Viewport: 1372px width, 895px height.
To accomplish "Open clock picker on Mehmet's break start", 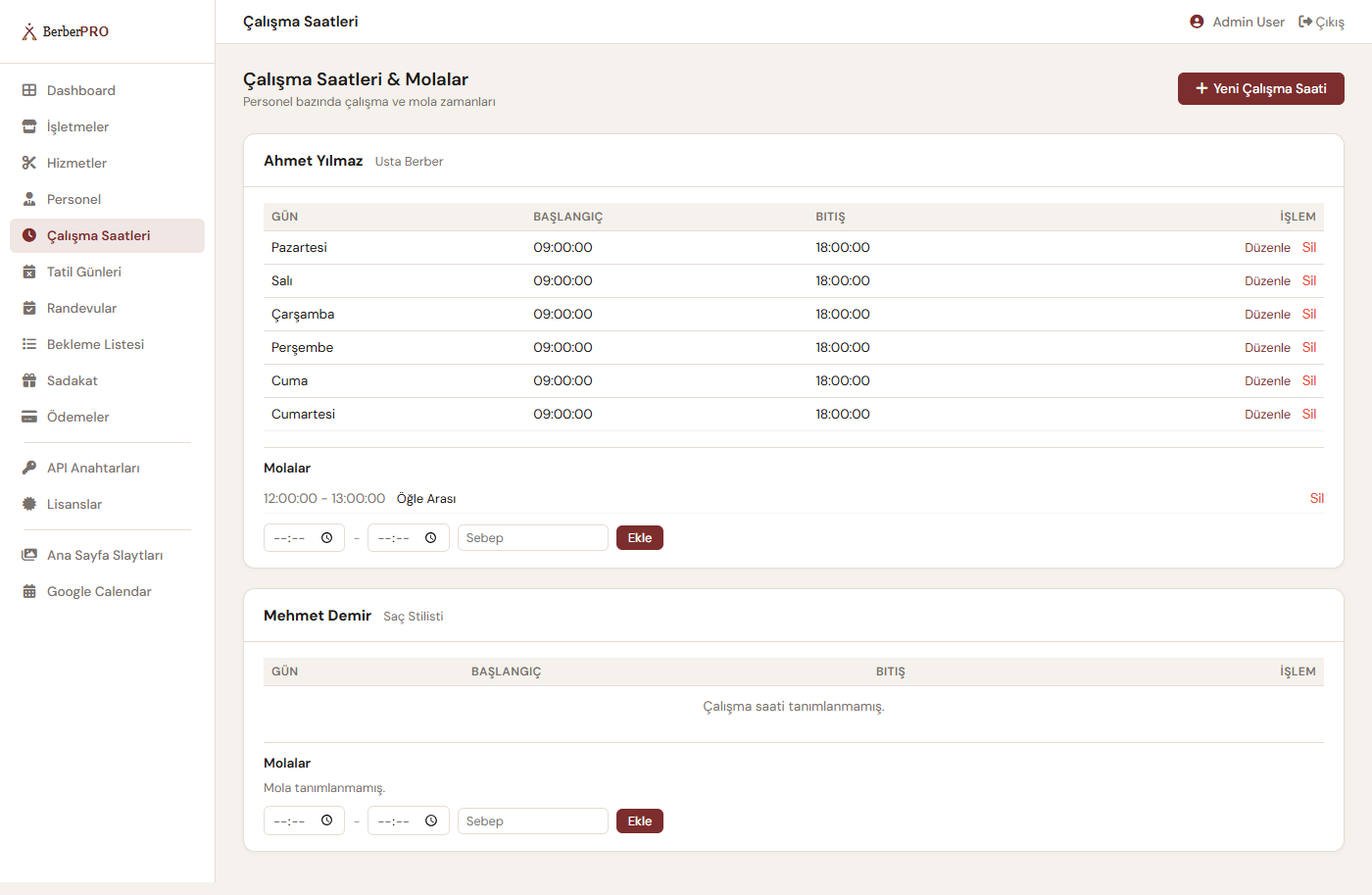I will pyautogui.click(x=327, y=821).
